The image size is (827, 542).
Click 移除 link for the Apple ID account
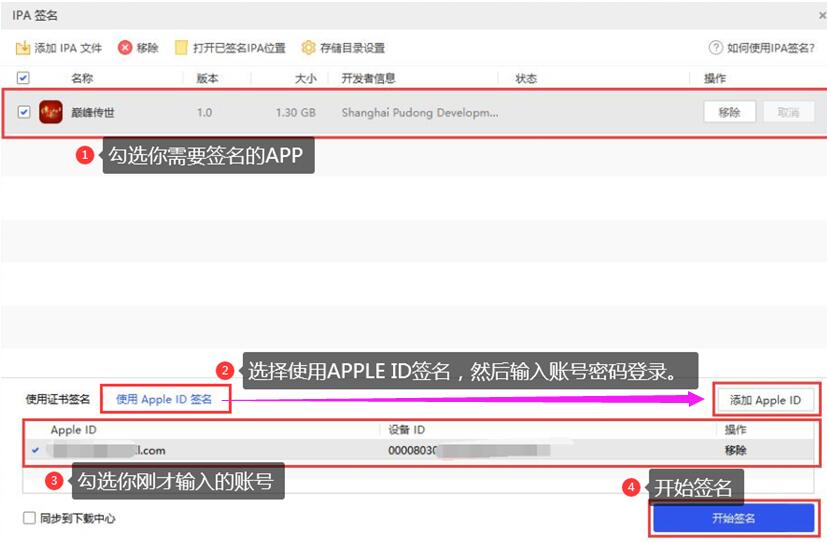(735, 450)
